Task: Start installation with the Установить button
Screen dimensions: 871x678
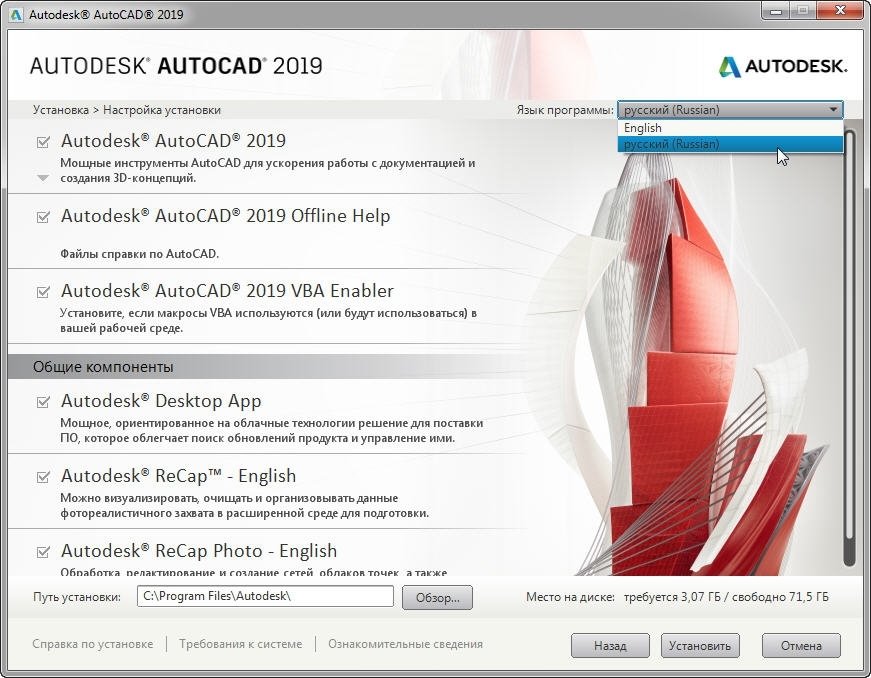Action: pyautogui.click(x=700, y=645)
